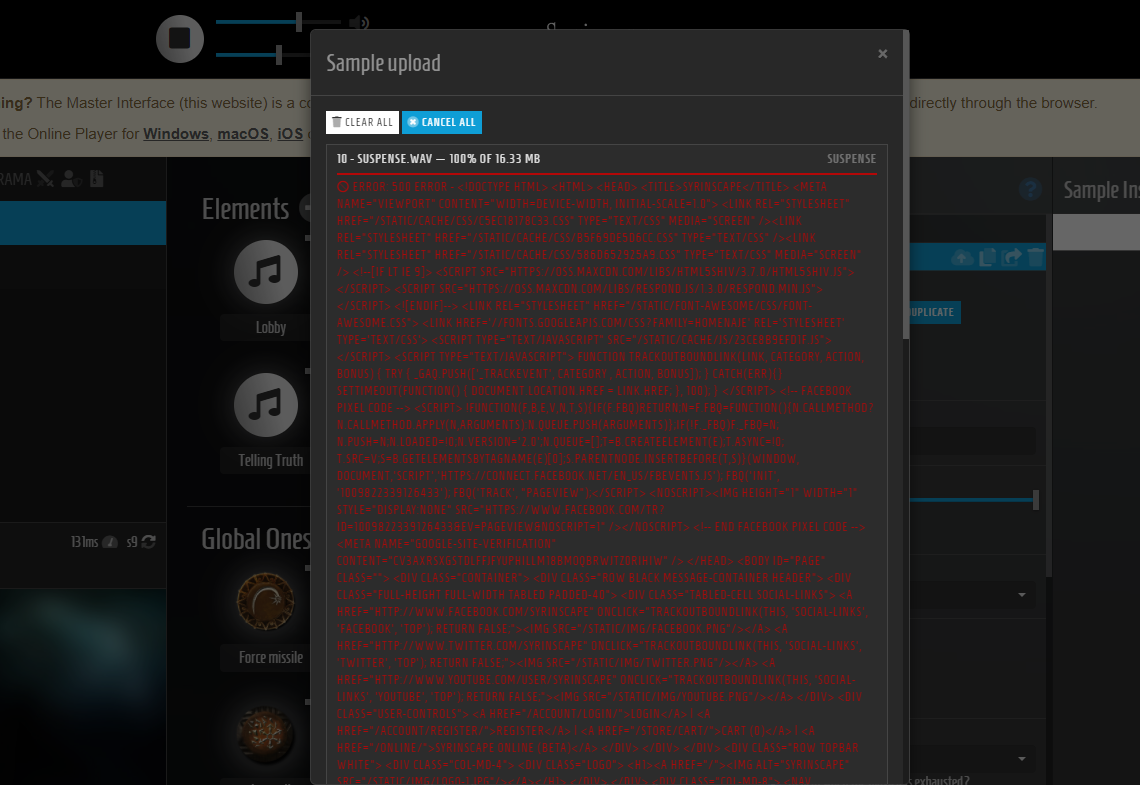The width and height of the screenshot is (1140, 785).
Task: Select the 10 - SUSPENSE.WAV upload row title
Action: tap(438, 158)
